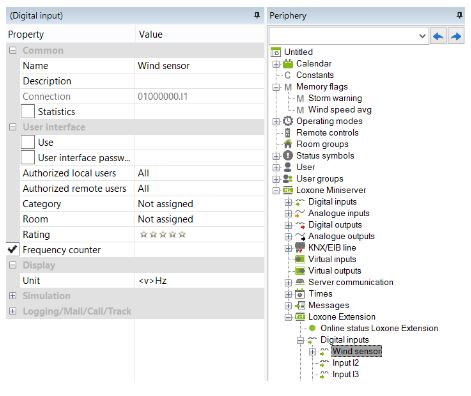The width and height of the screenshot is (471, 396).
Task: Click the Loxone Extension icon
Action: [300, 317]
